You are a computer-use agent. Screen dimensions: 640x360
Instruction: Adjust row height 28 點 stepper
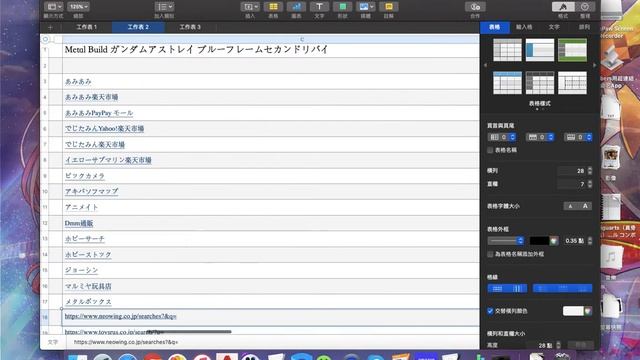558,345
